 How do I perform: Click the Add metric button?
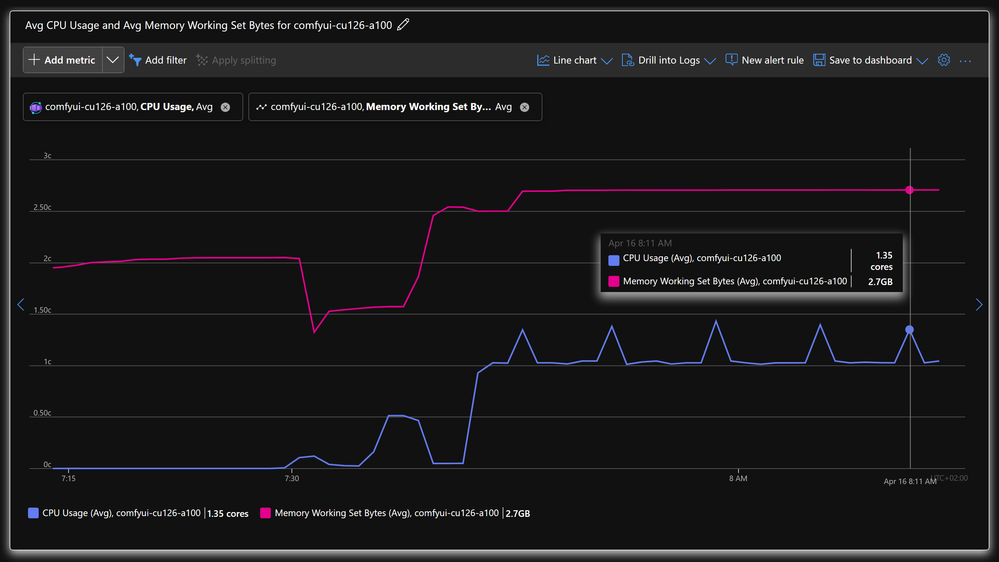62,60
